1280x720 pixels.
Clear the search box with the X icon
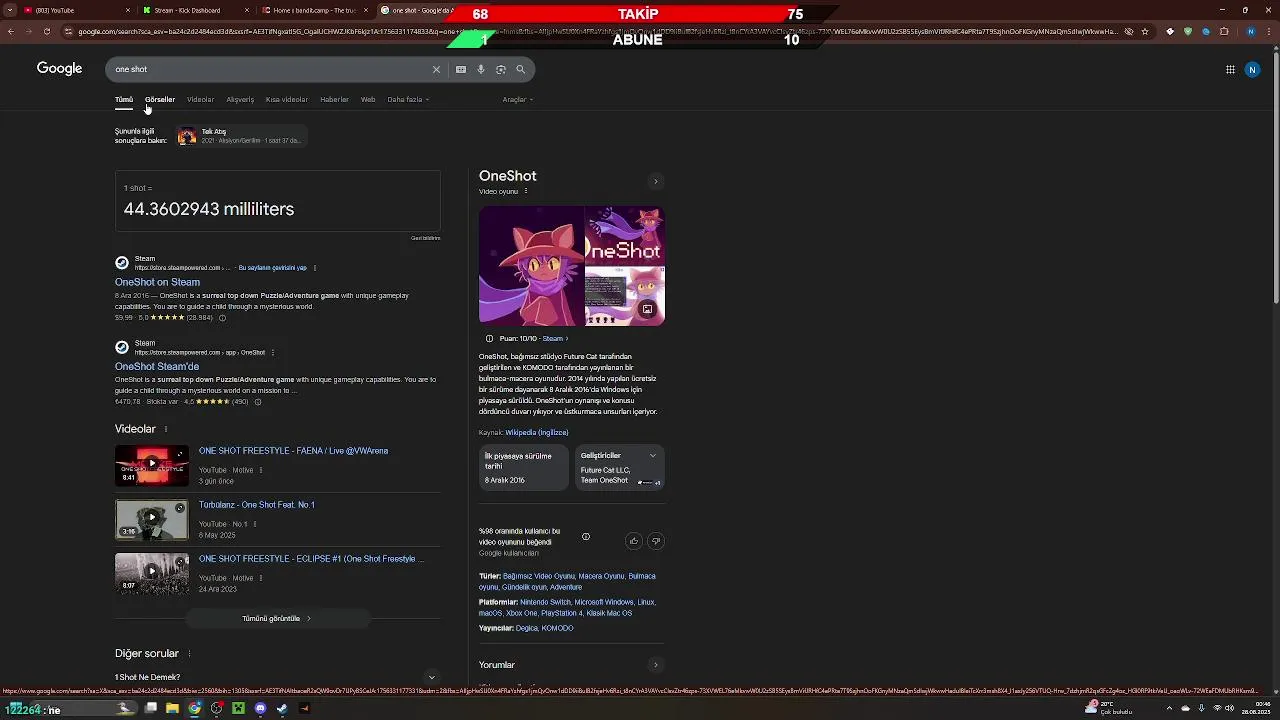click(x=436, y=69)
